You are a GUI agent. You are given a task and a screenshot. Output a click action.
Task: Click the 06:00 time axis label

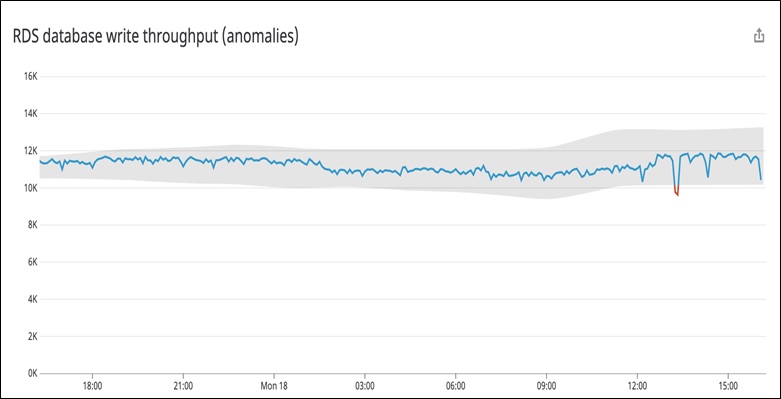(x=456, y=386)
